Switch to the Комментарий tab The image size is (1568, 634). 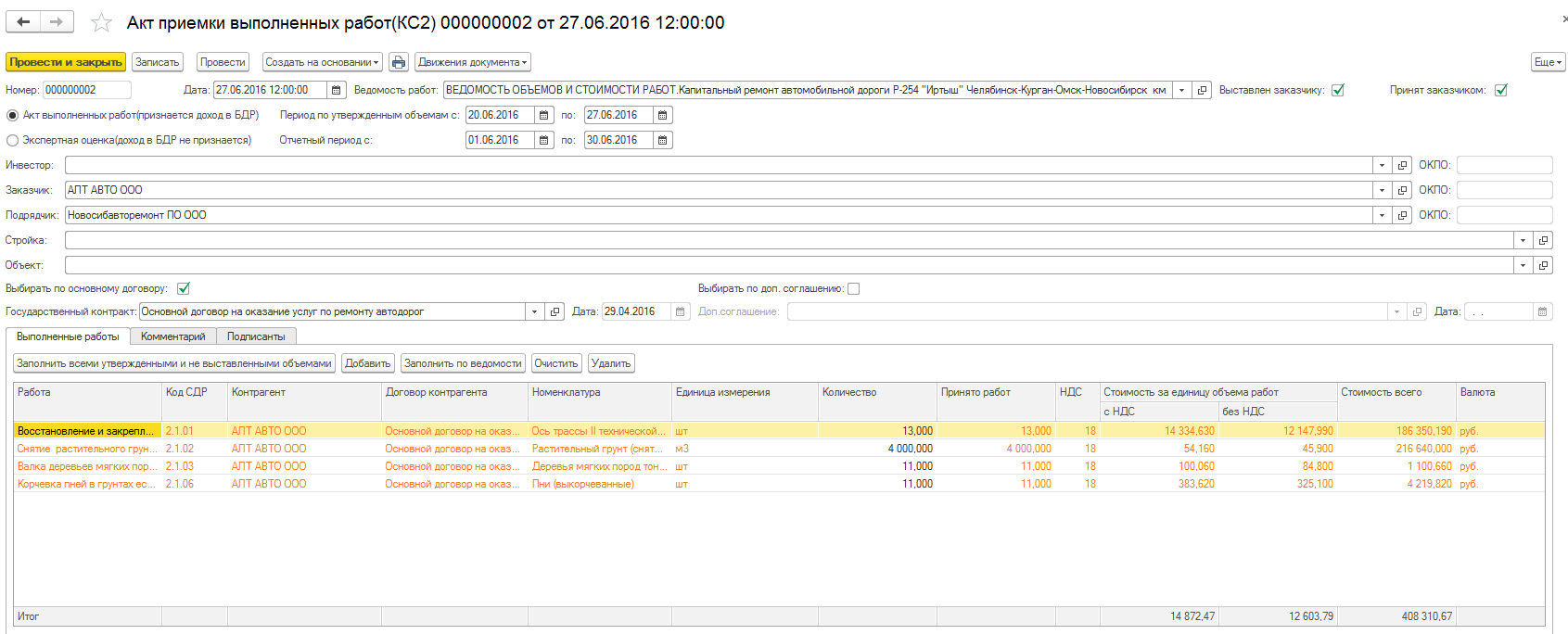173,336
